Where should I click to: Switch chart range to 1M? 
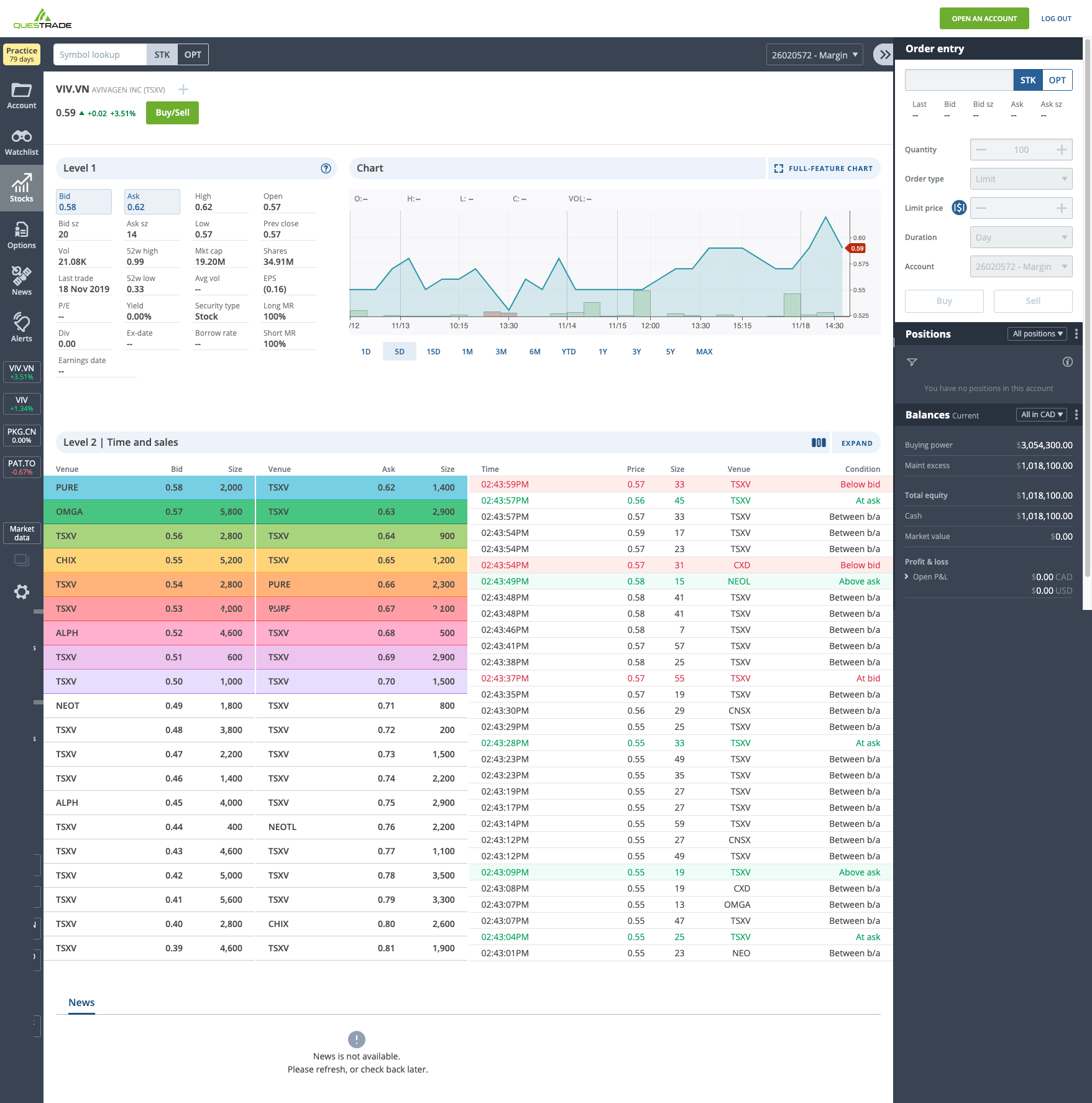467,352
